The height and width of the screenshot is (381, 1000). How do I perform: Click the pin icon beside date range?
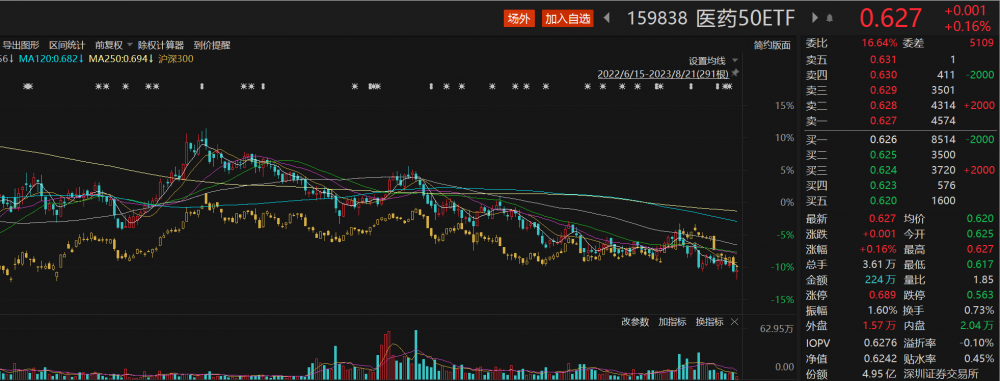coord(735,73)
